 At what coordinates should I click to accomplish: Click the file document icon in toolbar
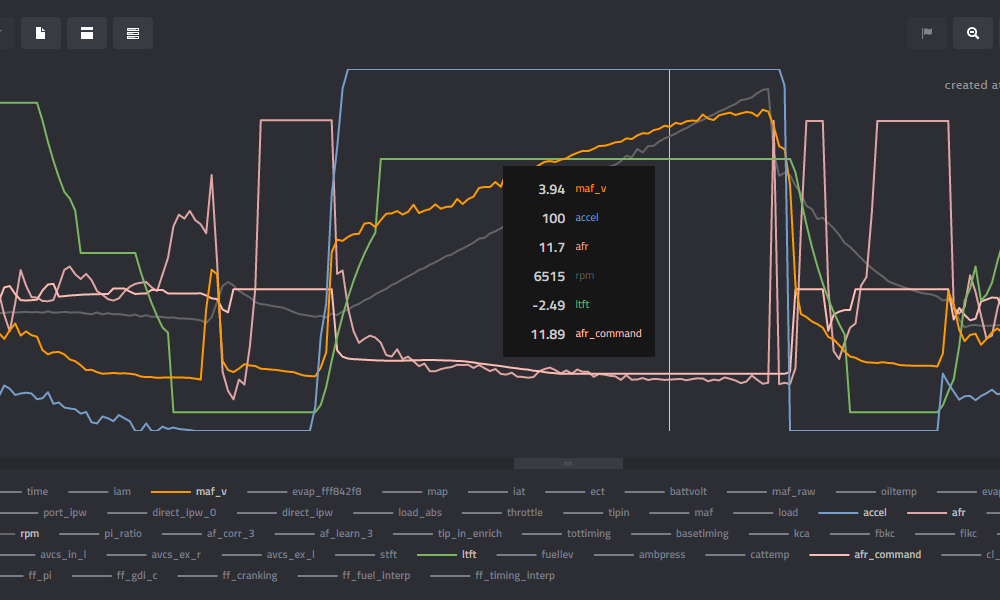[x=41, y=33]
